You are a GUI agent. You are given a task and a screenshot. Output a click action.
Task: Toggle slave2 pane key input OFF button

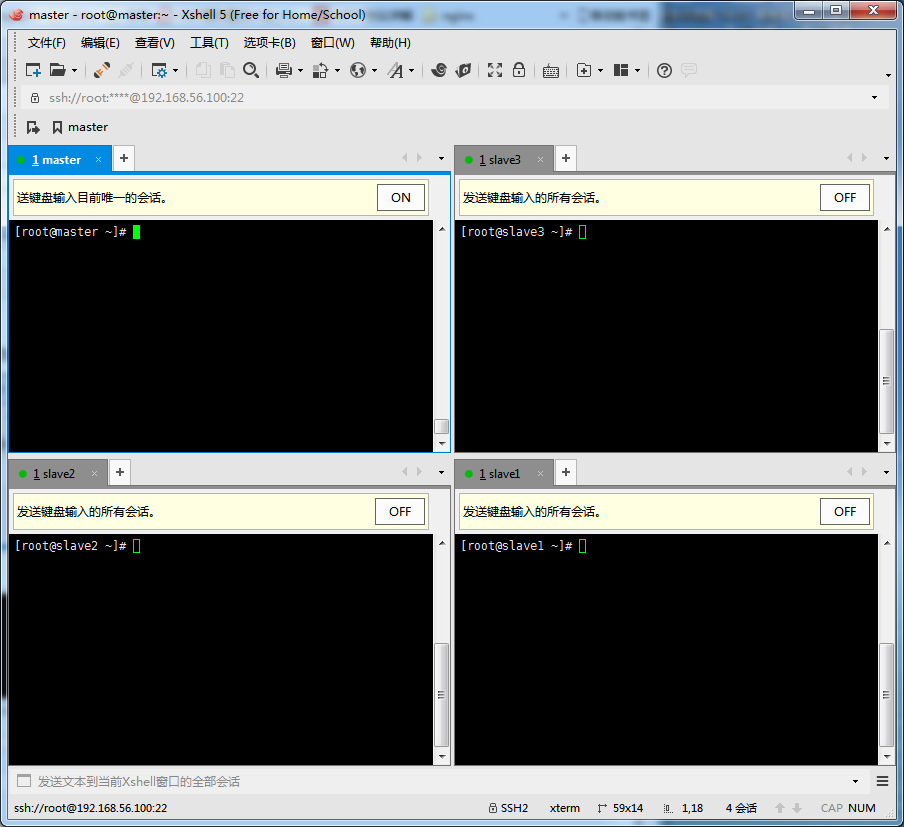coord(400,512)
